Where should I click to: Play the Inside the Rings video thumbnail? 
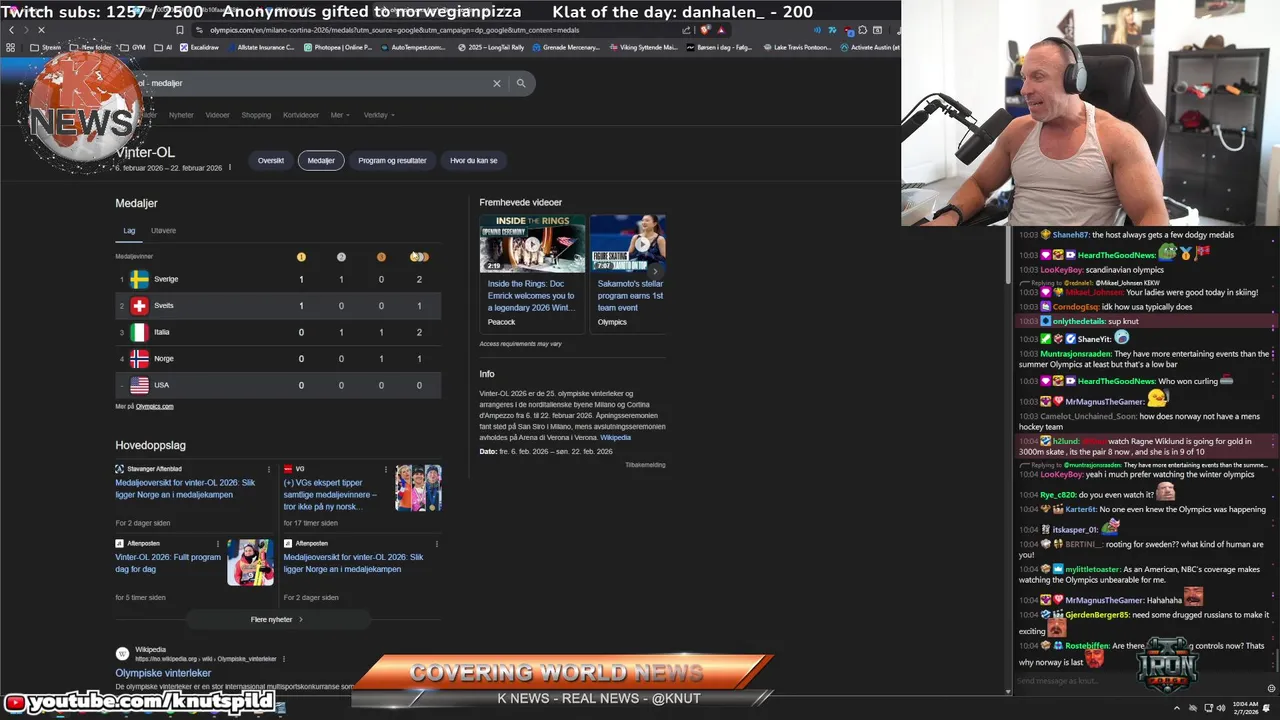(x=532, y=243)
